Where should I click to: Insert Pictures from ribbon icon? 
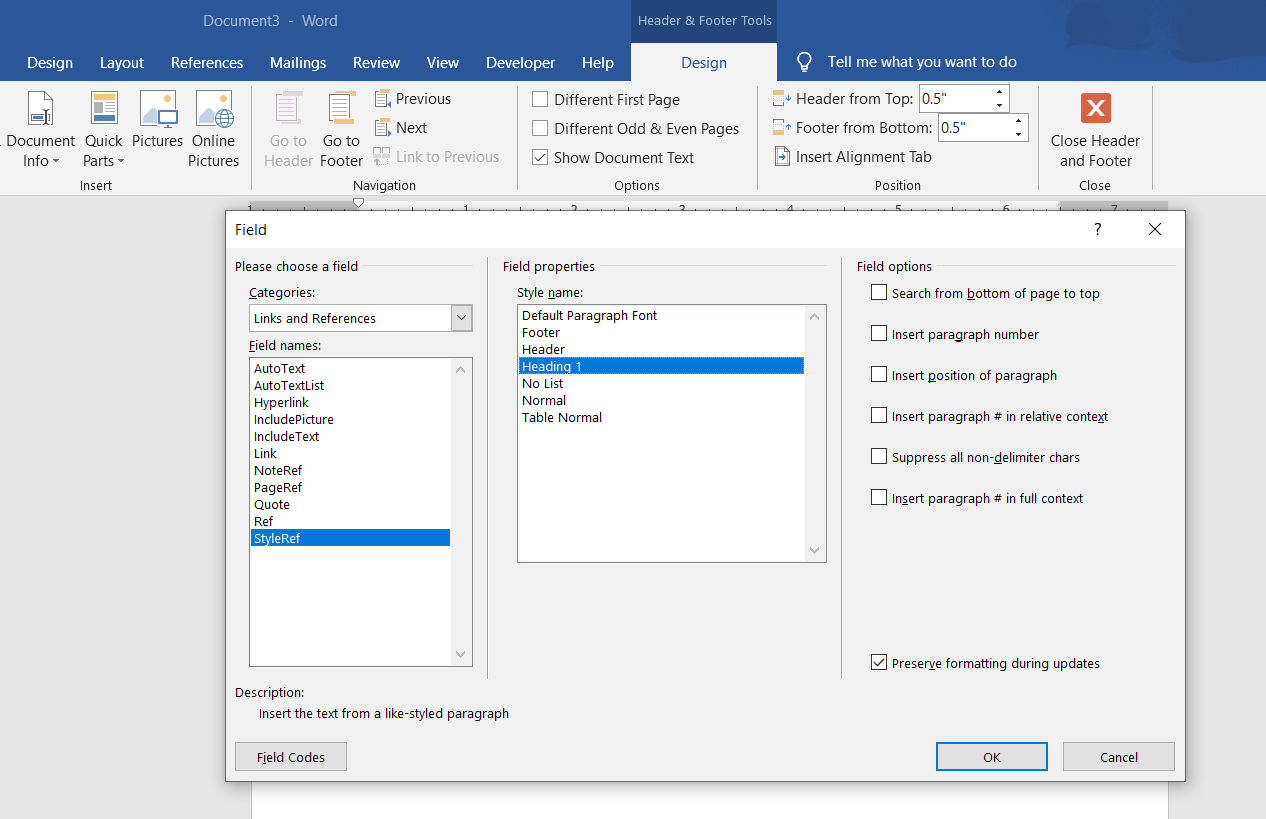click(x=157, y=109)
